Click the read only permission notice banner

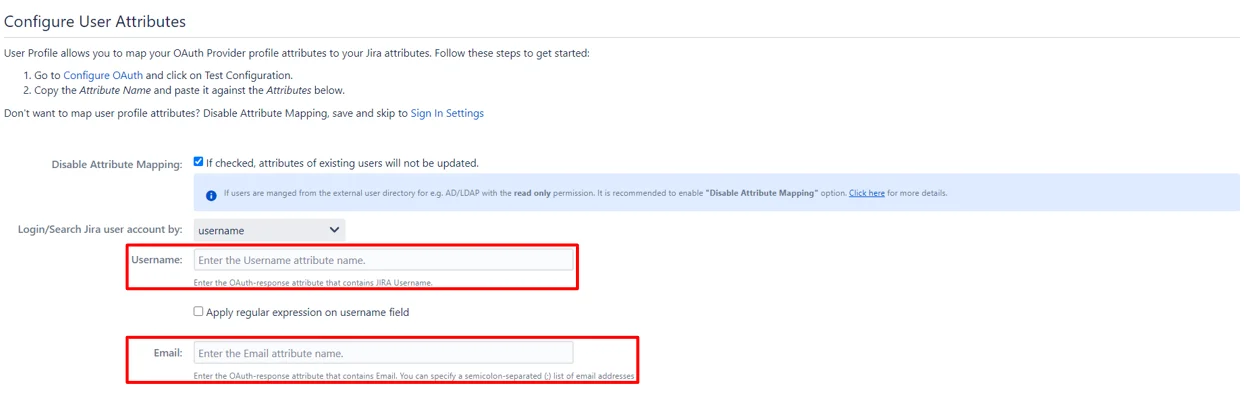click(x=716, y=193)
